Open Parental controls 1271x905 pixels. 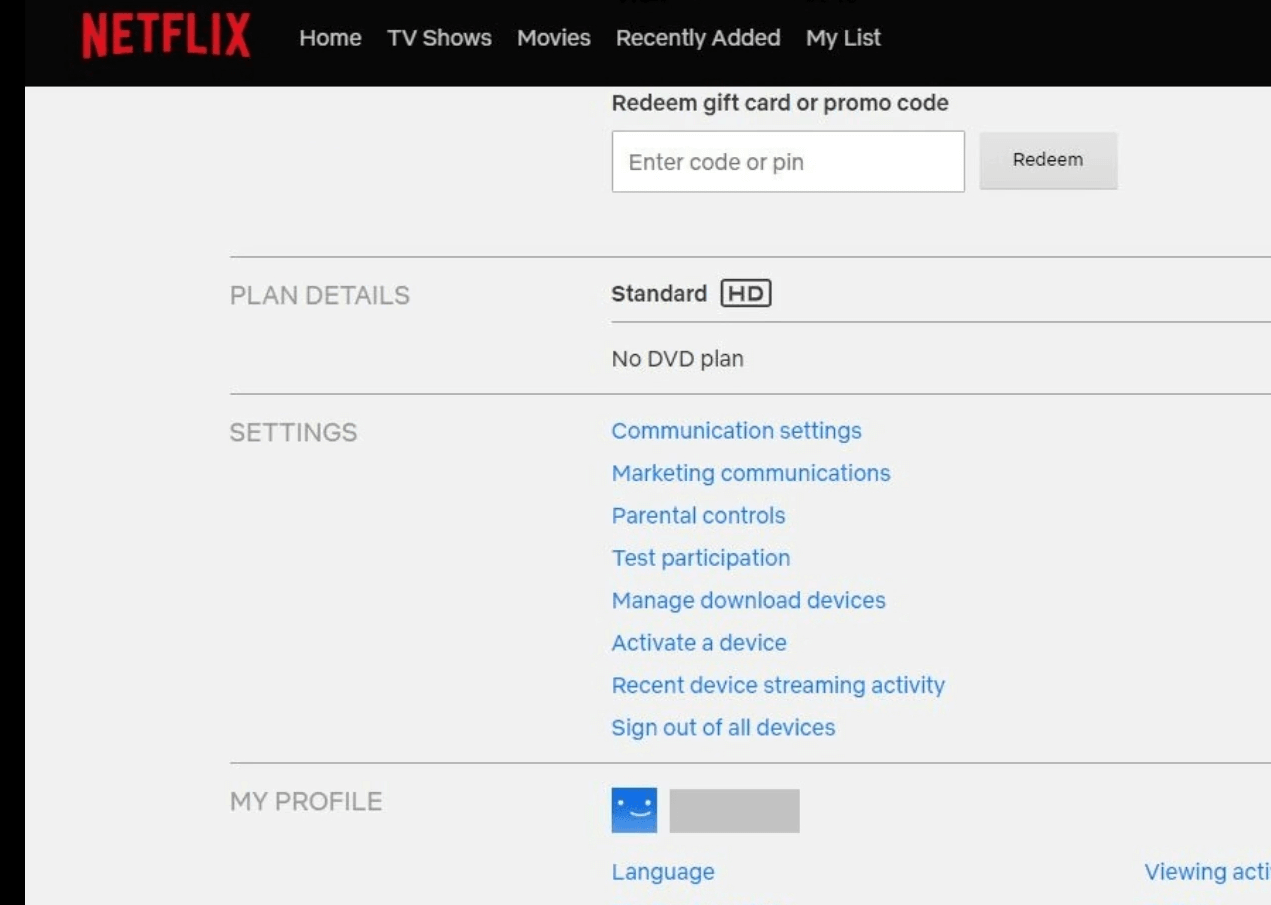pos(698,515)
